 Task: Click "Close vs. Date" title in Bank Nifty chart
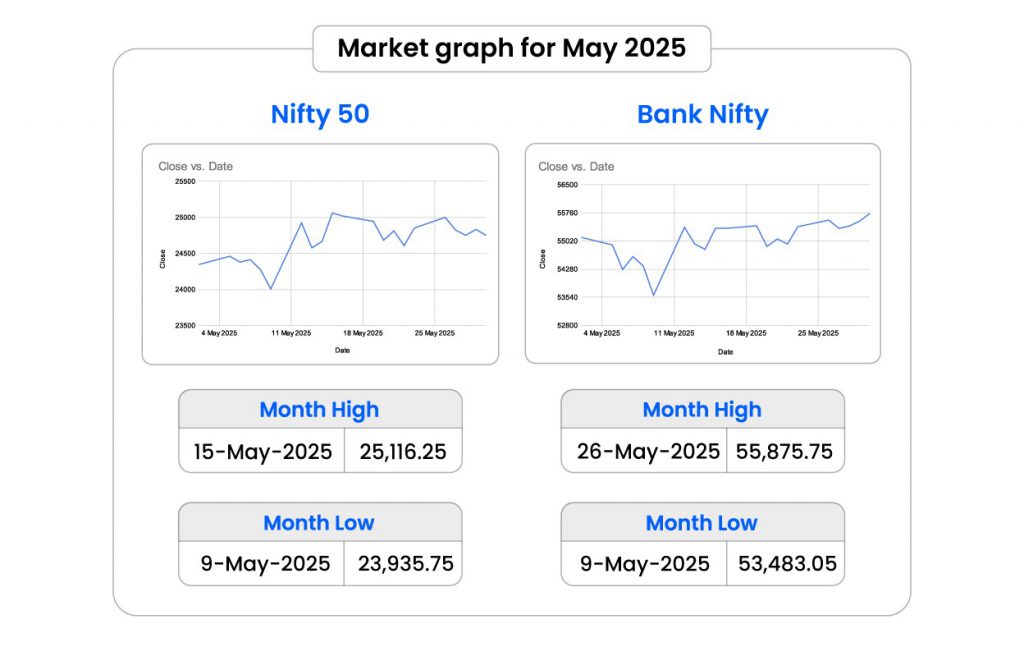point(576,166)
